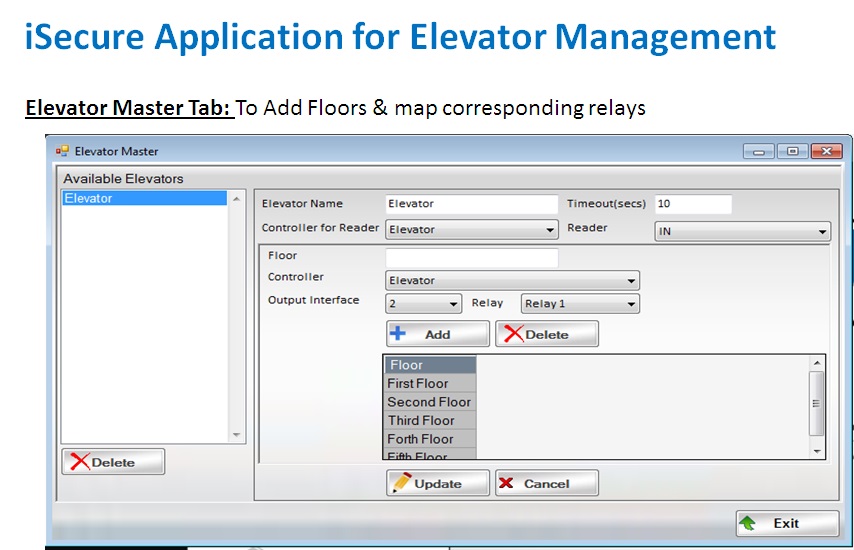854x550 pixels.
Task: Click the Cancel button
Action: pos(547,483)
